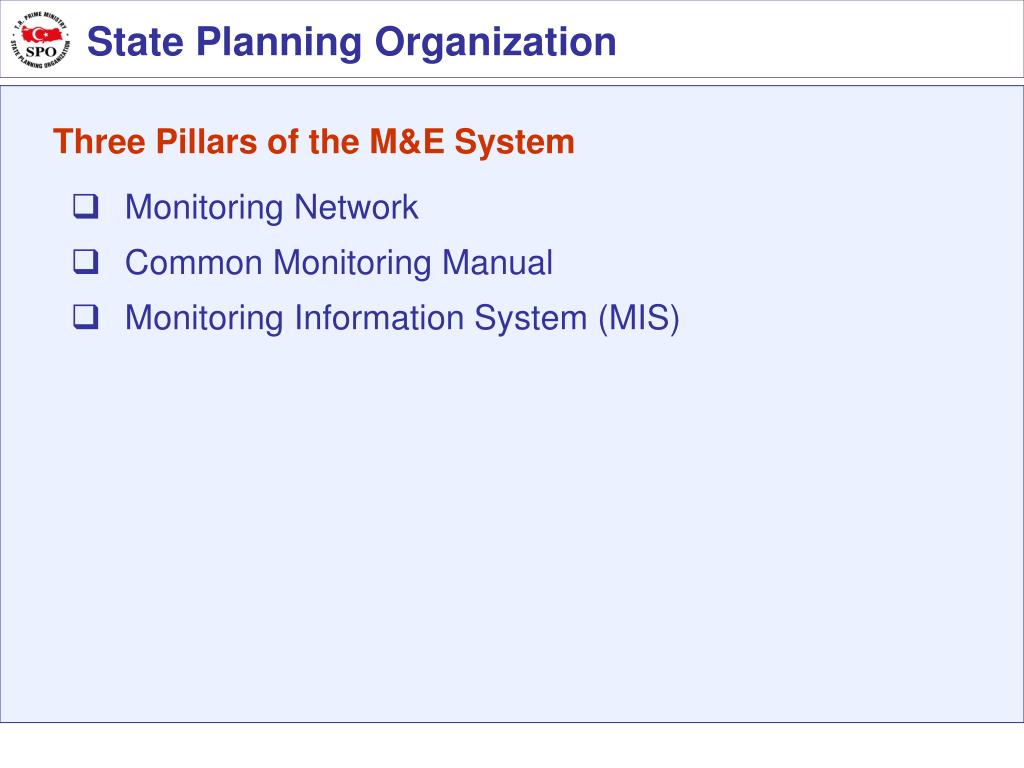Tick the box beside Monitoring Network
Viewport: 1024px width, 768px height.
86,206
